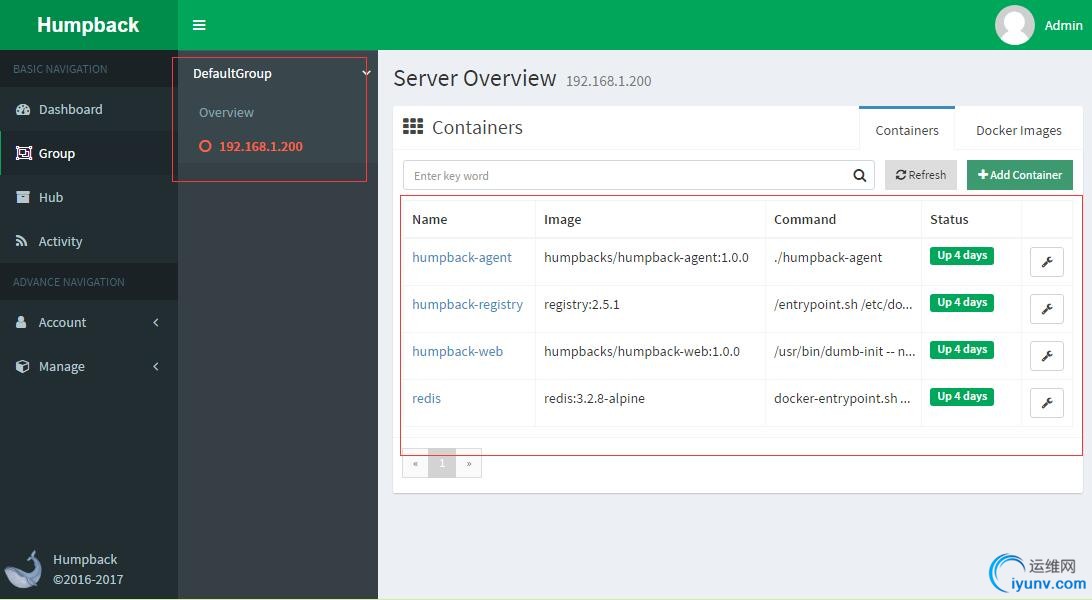
Task: Click the humpback-agent Up 4 days badge
Action: (x=962, y=255)
